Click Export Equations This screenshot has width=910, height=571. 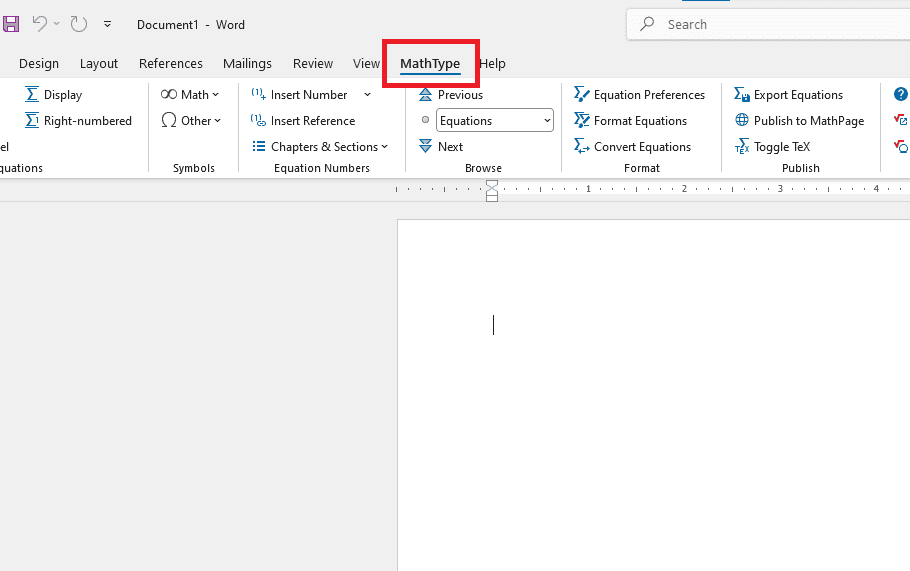click(788, 95)
